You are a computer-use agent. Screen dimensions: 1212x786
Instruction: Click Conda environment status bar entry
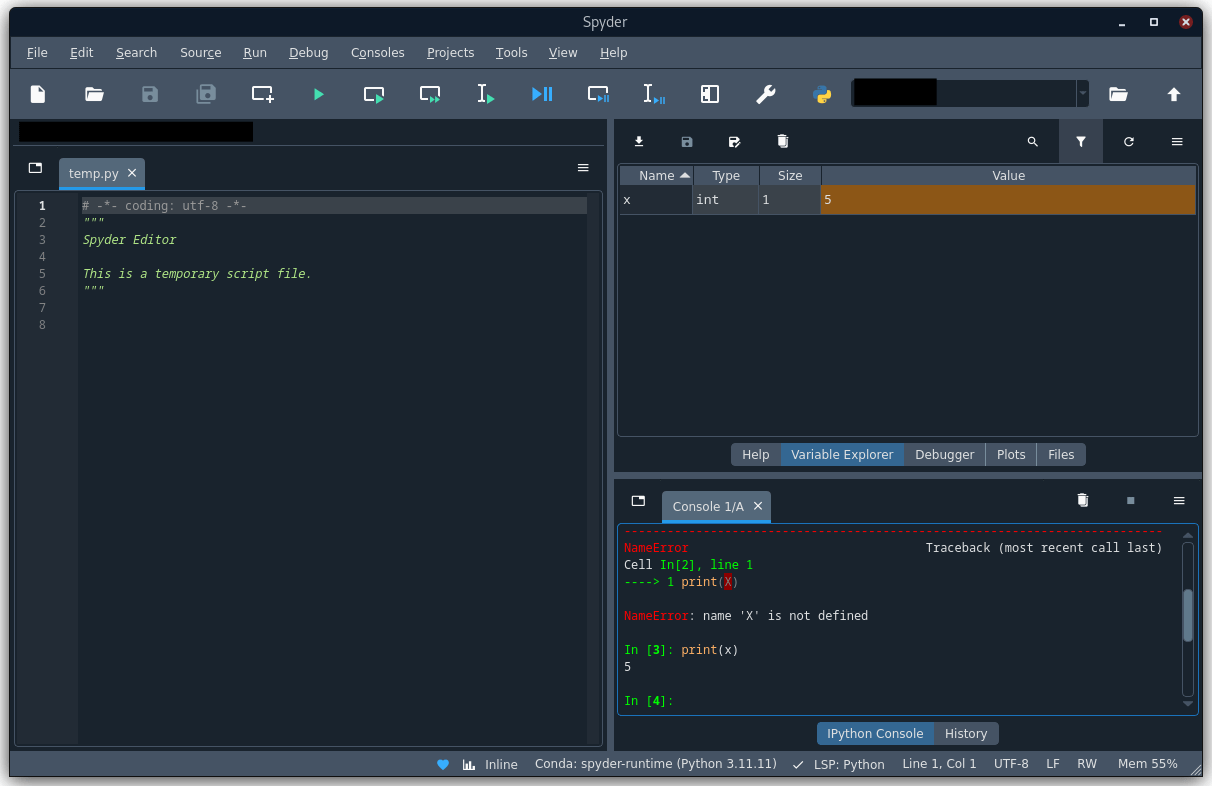coord(656,764)
